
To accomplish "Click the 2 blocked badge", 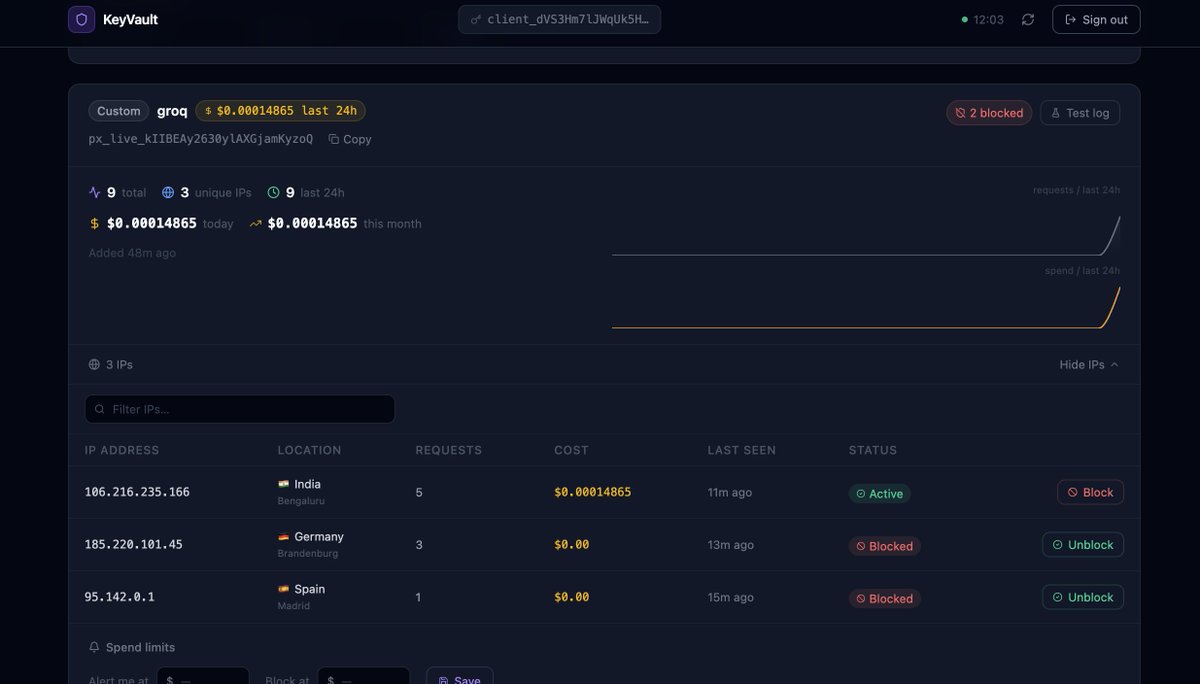I will pos(989,113).
